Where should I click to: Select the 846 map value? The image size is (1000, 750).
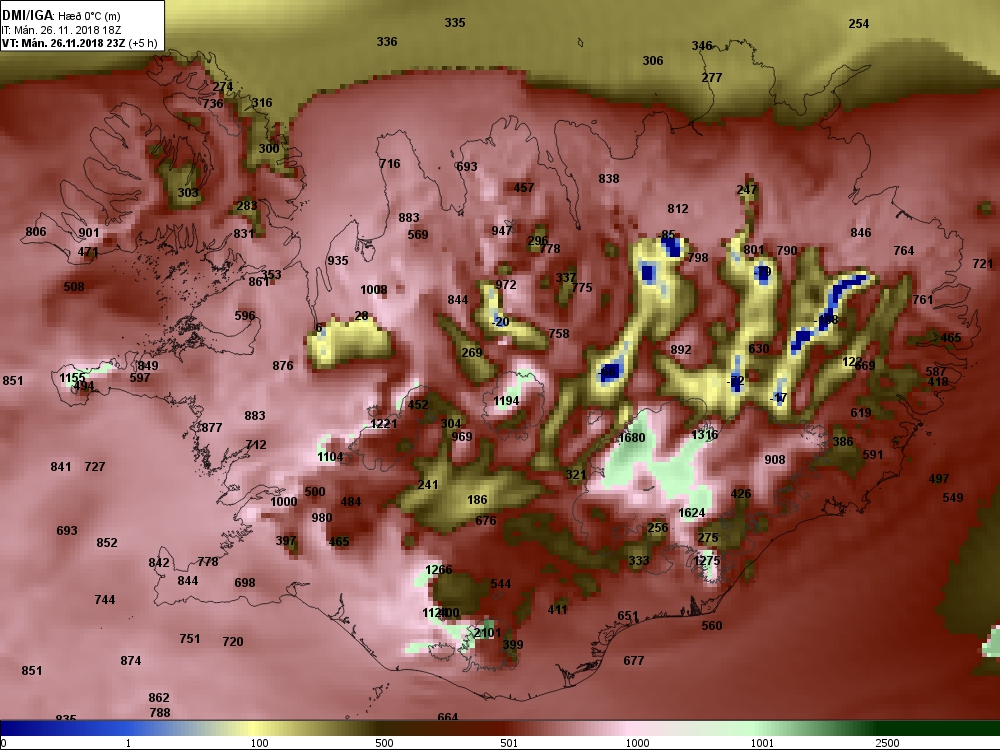click(860, 233)
